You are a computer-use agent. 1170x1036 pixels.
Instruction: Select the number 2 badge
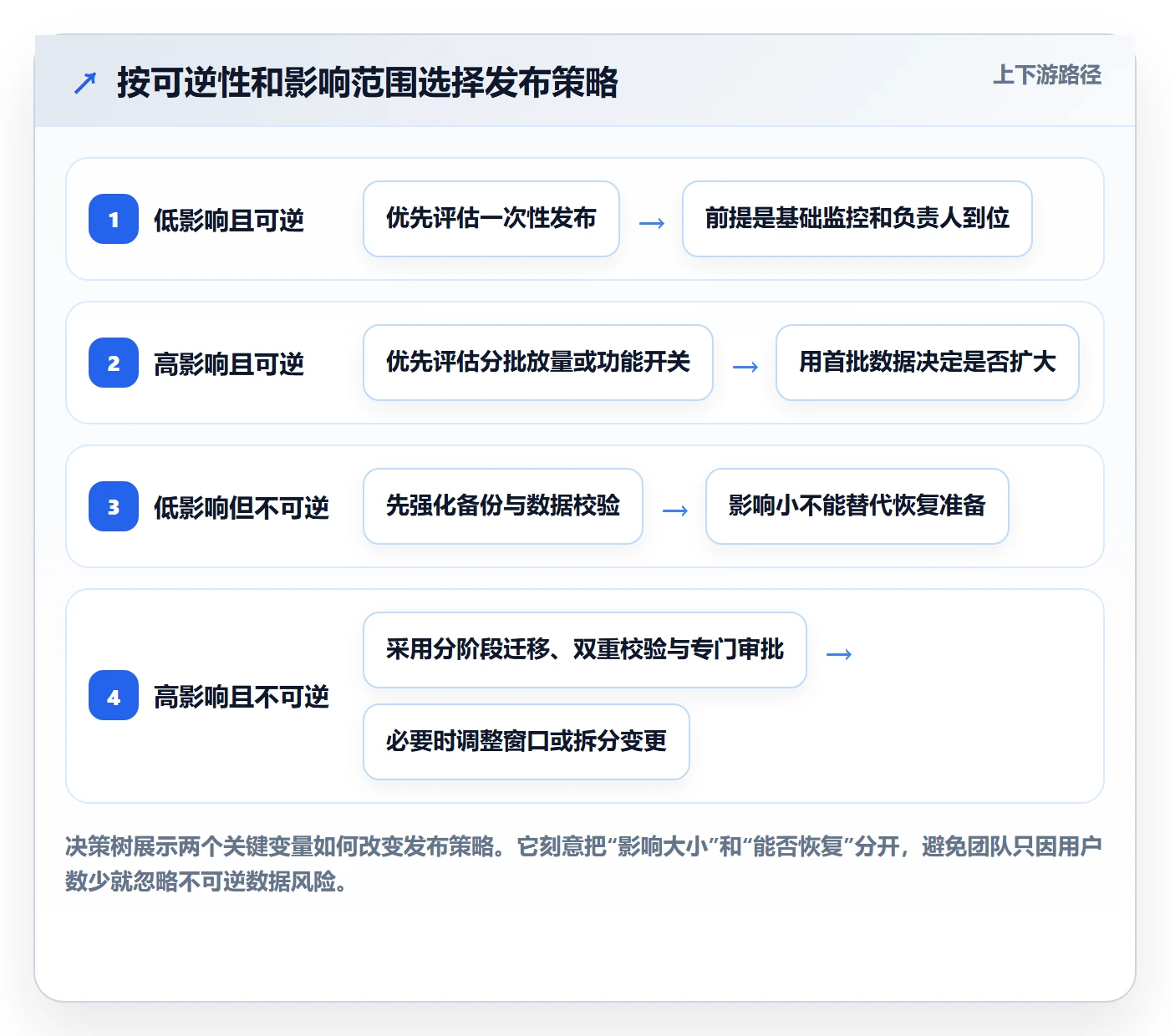click(114, 363)
